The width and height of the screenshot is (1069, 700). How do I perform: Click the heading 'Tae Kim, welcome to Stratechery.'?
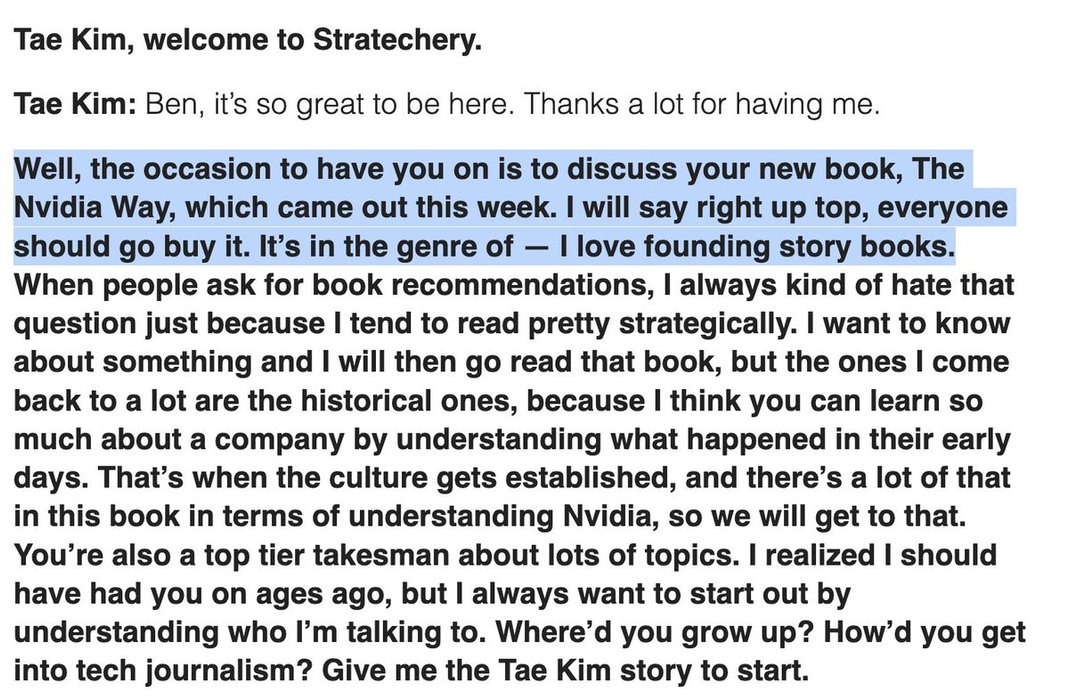[x=247, y=40]
